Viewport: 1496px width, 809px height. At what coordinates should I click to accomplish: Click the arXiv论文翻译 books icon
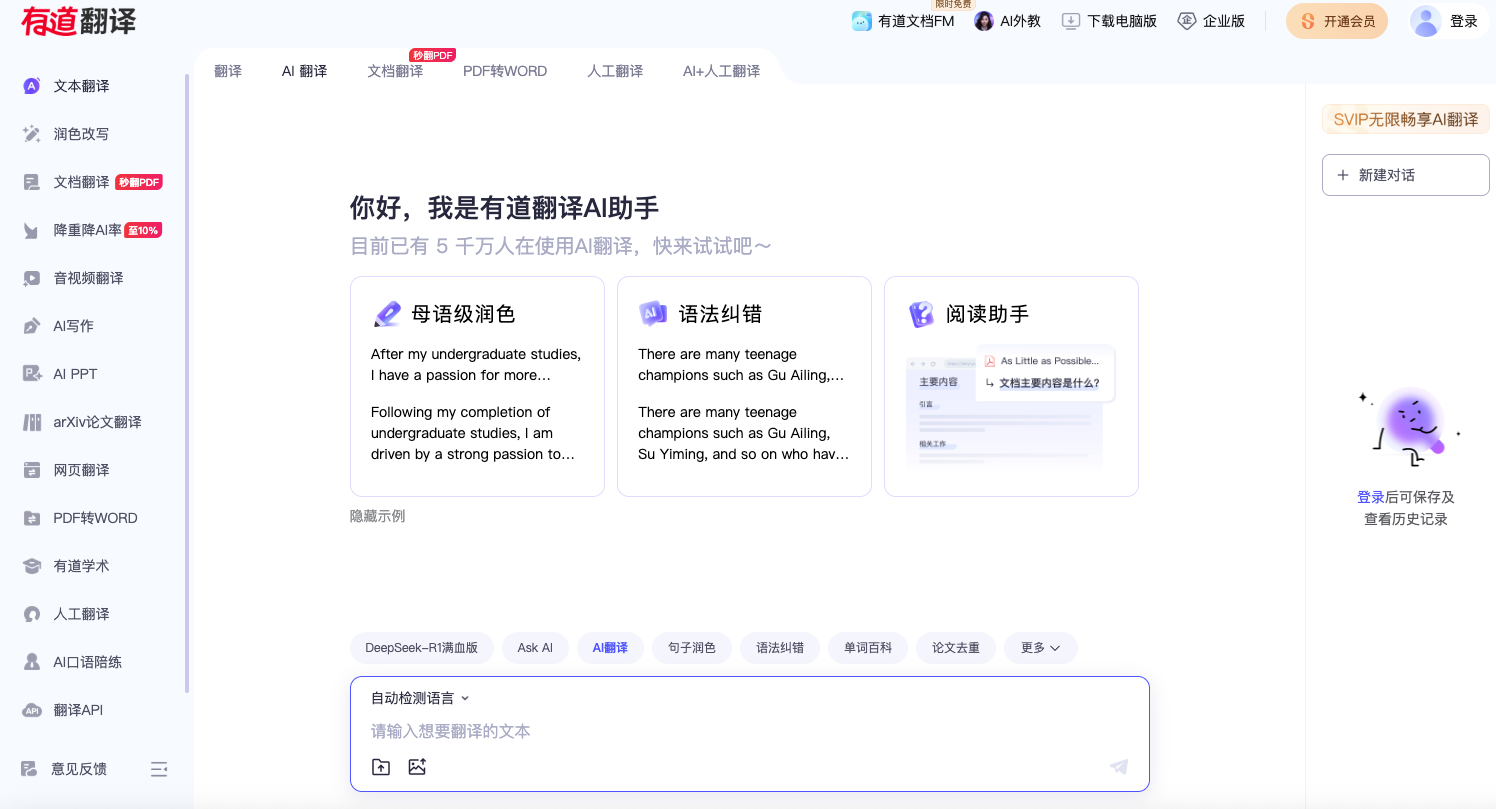pos(32,422)
